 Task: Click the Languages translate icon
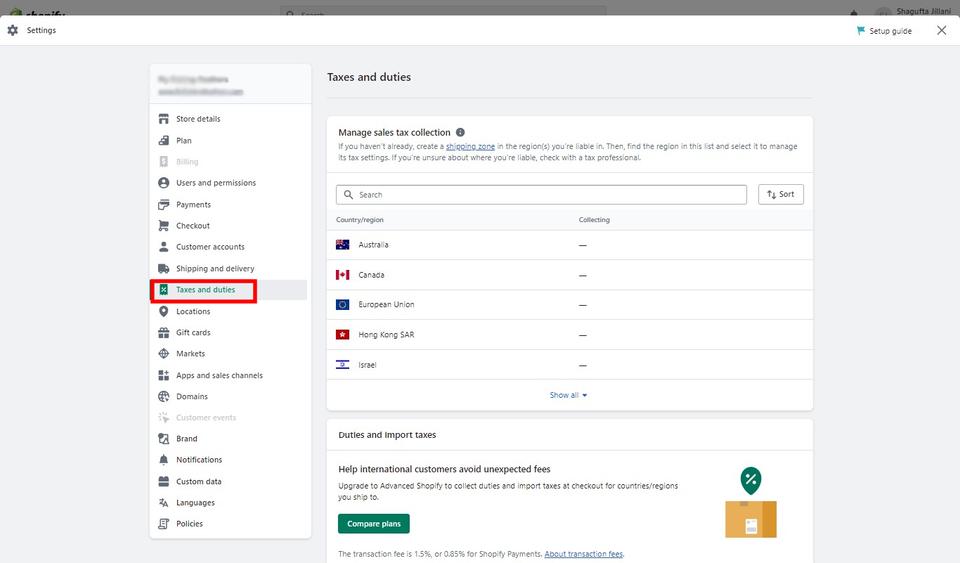tap(163, 502)
